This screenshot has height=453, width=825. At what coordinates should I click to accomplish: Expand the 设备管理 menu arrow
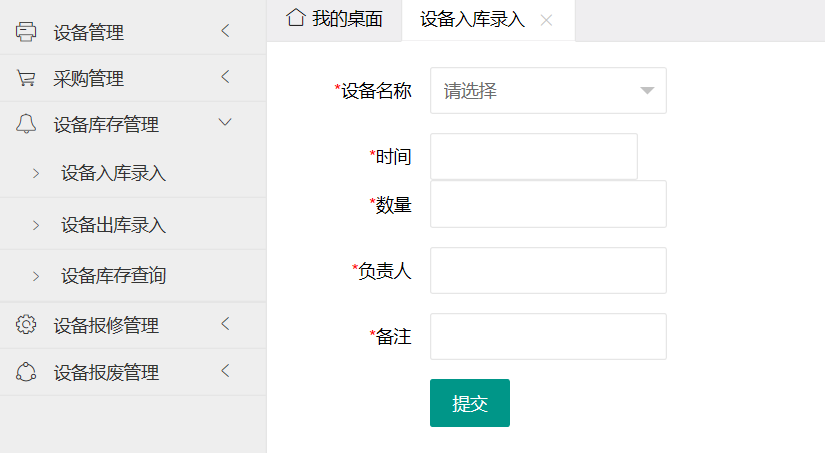(x=225, y=31)
